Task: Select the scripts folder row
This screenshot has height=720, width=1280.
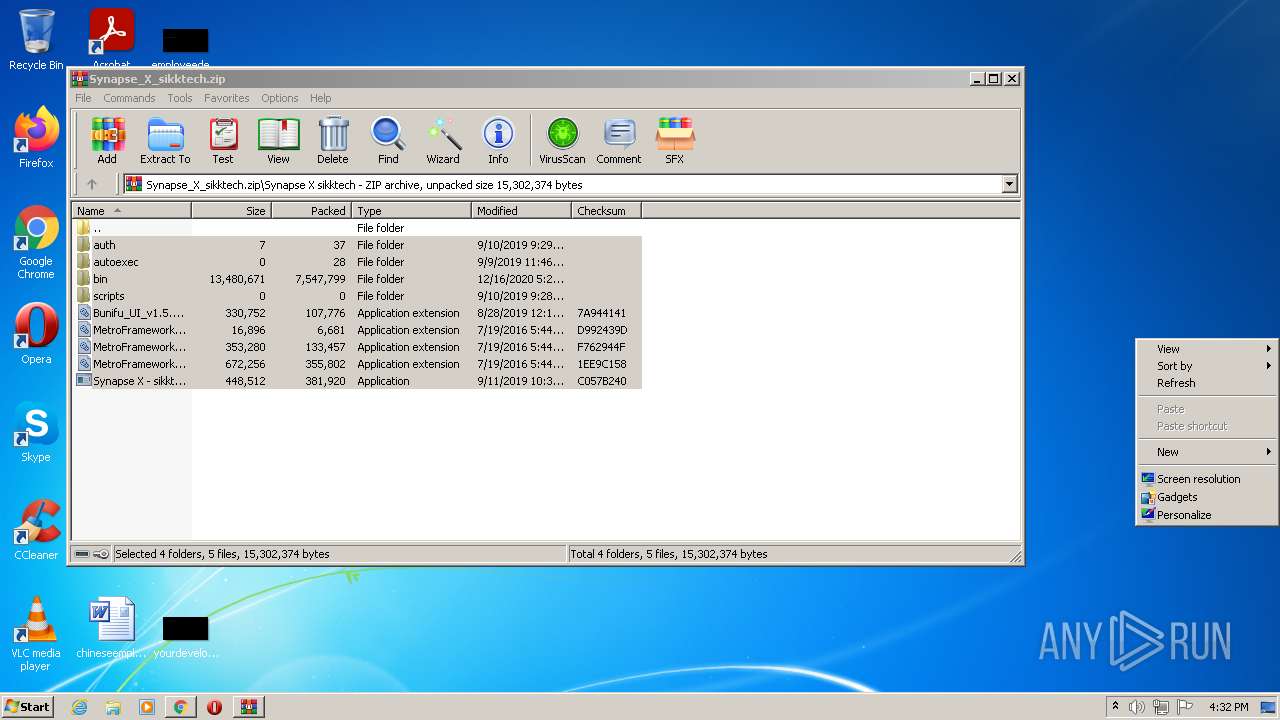Action: click(358, 296)
